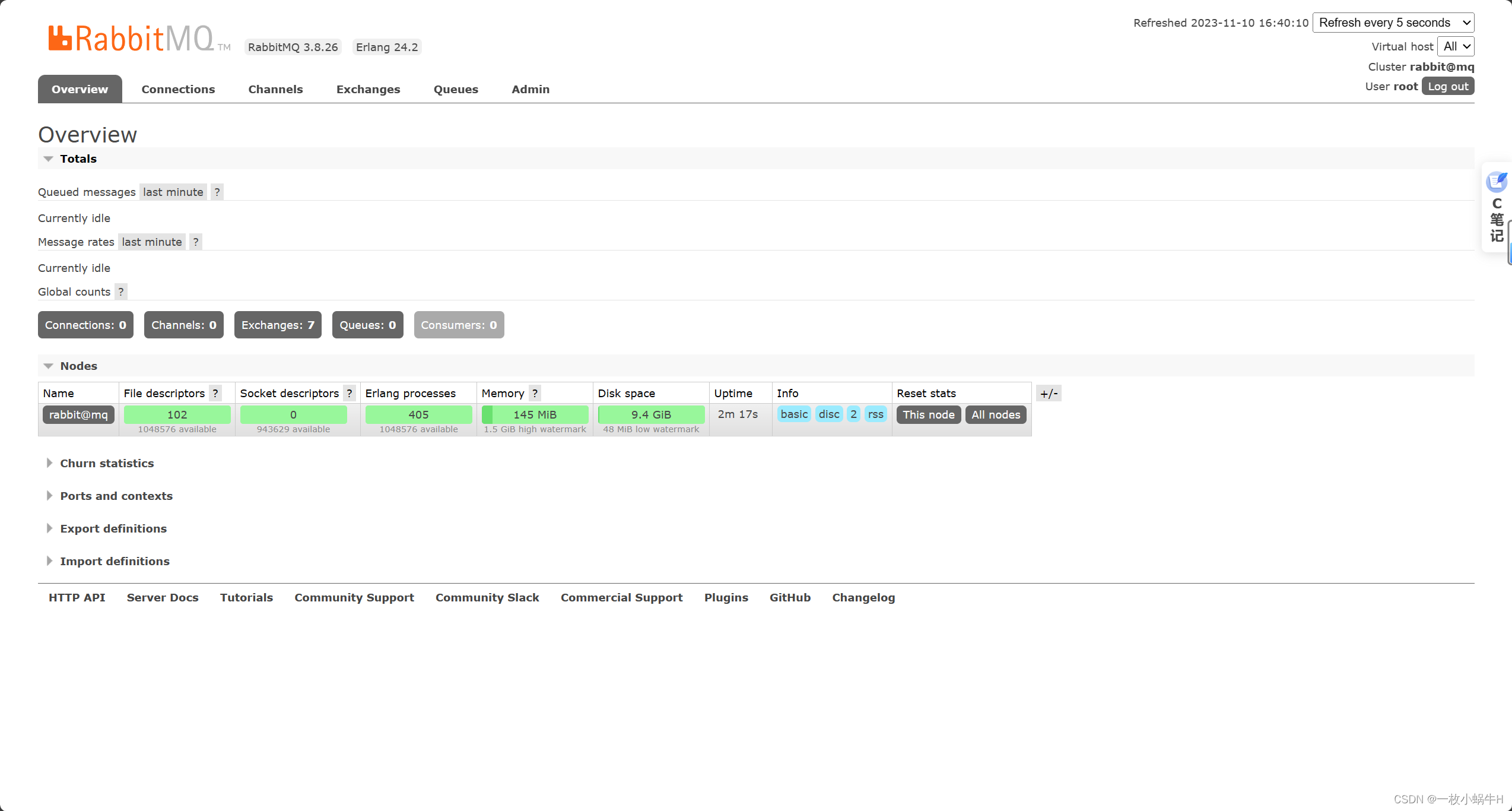Open the Plugins footer link

726,597
